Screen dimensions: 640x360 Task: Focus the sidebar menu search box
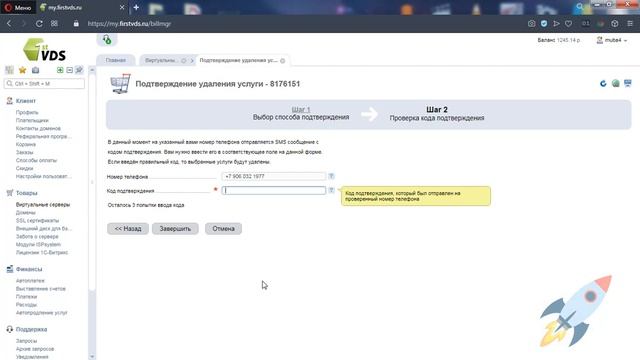[x=44, y=84]
